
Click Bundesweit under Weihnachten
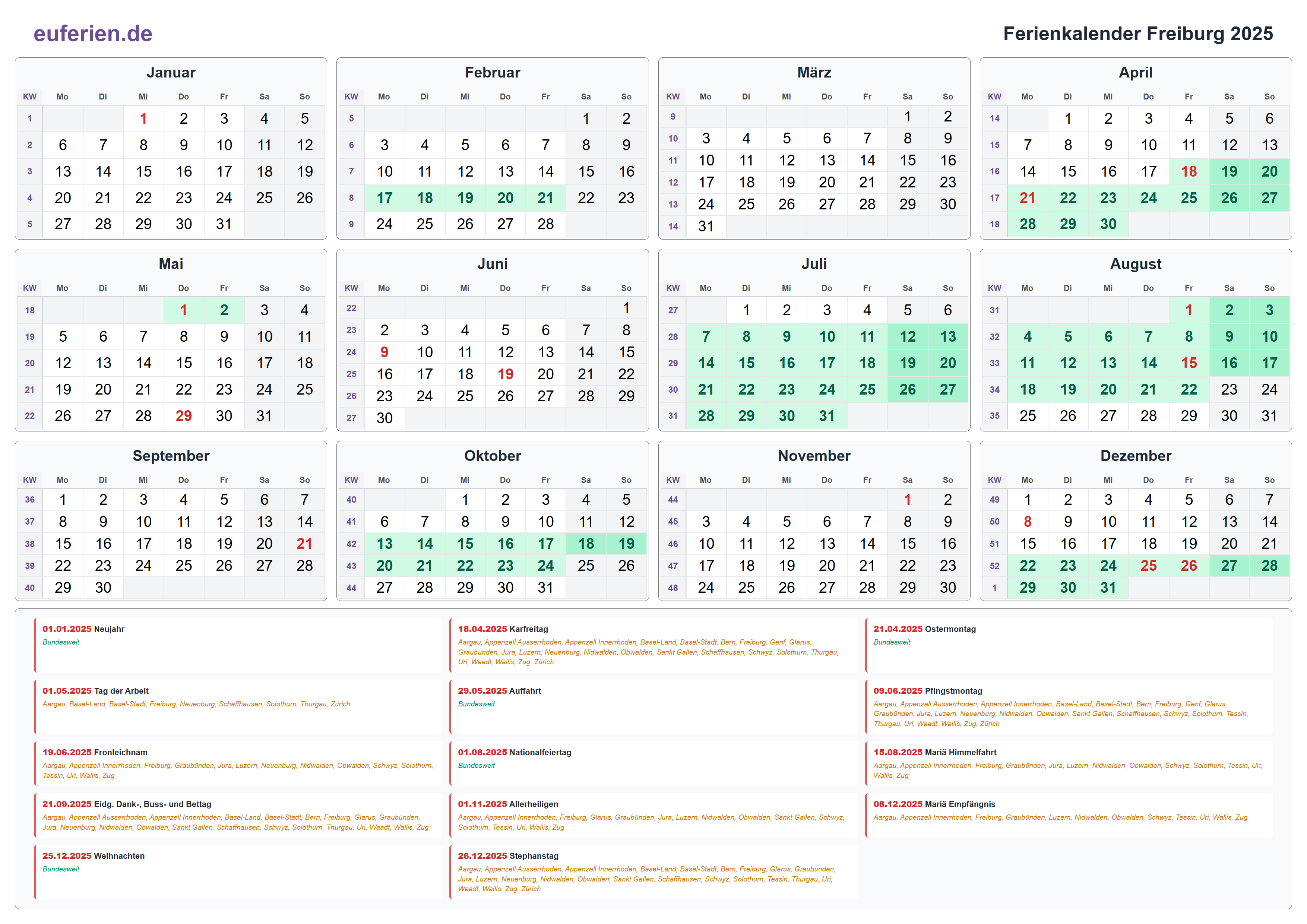pos(61,869)
